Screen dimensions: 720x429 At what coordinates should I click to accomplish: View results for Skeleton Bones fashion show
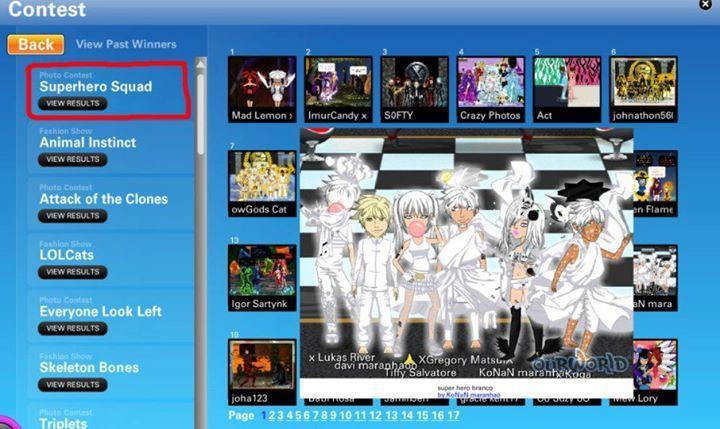pos(73,384)
